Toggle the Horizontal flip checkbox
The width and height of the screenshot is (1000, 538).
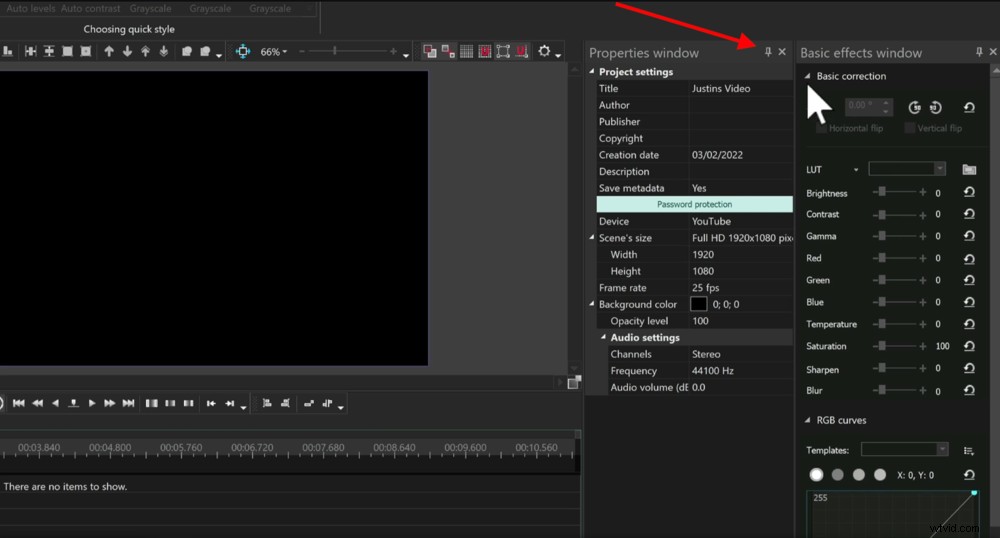click(821, 128)
